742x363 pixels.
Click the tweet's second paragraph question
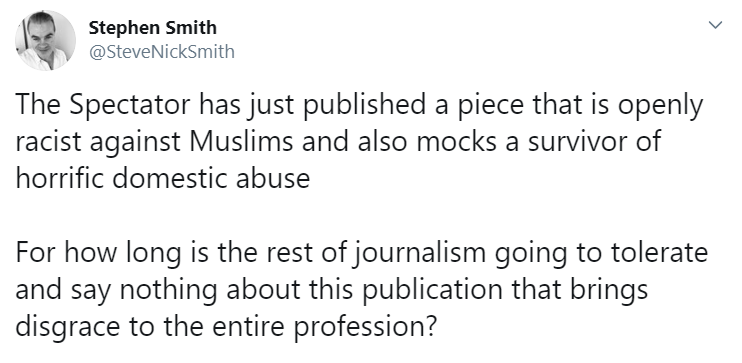click(362, 290)
